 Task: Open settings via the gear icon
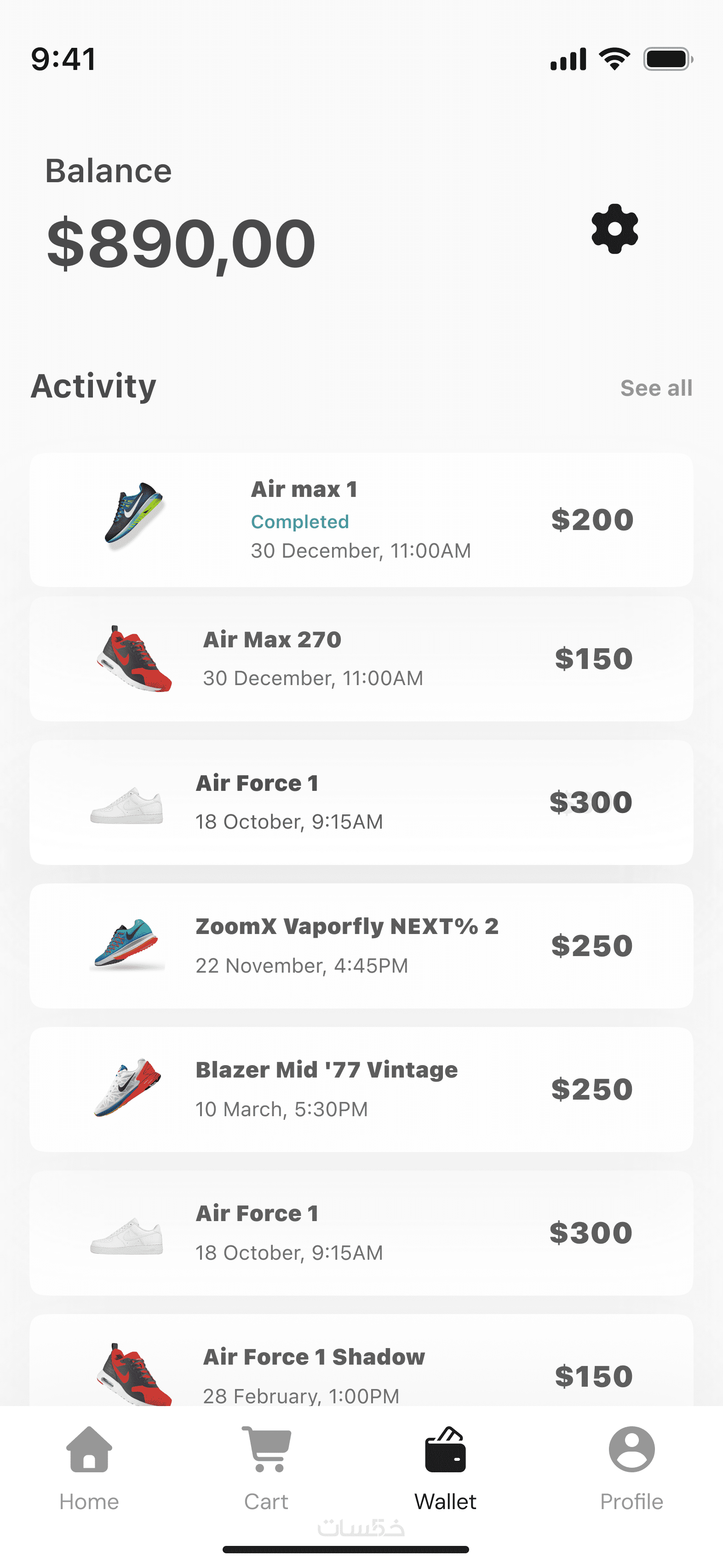614,229
